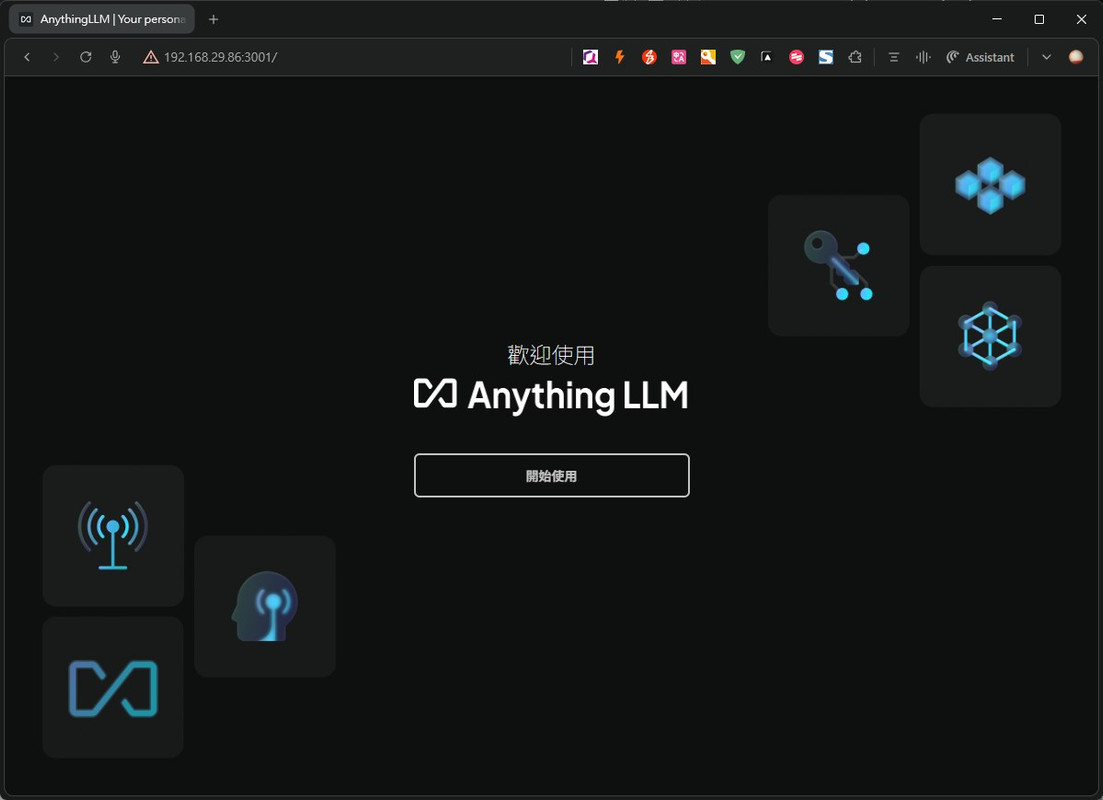1103x800 pixels.
Task: Select the AnythingLLM browser tab
Action: coord(102,19)
